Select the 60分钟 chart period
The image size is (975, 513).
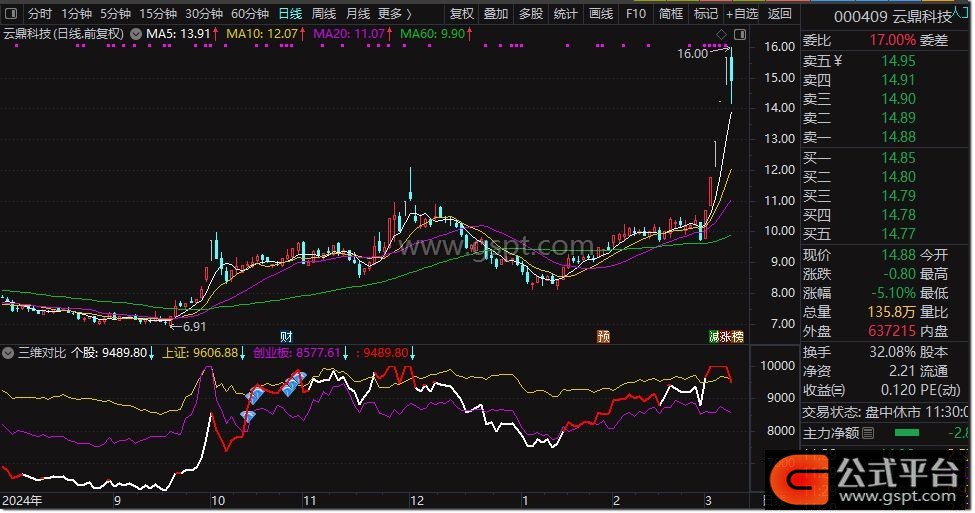tap(250, 14)
